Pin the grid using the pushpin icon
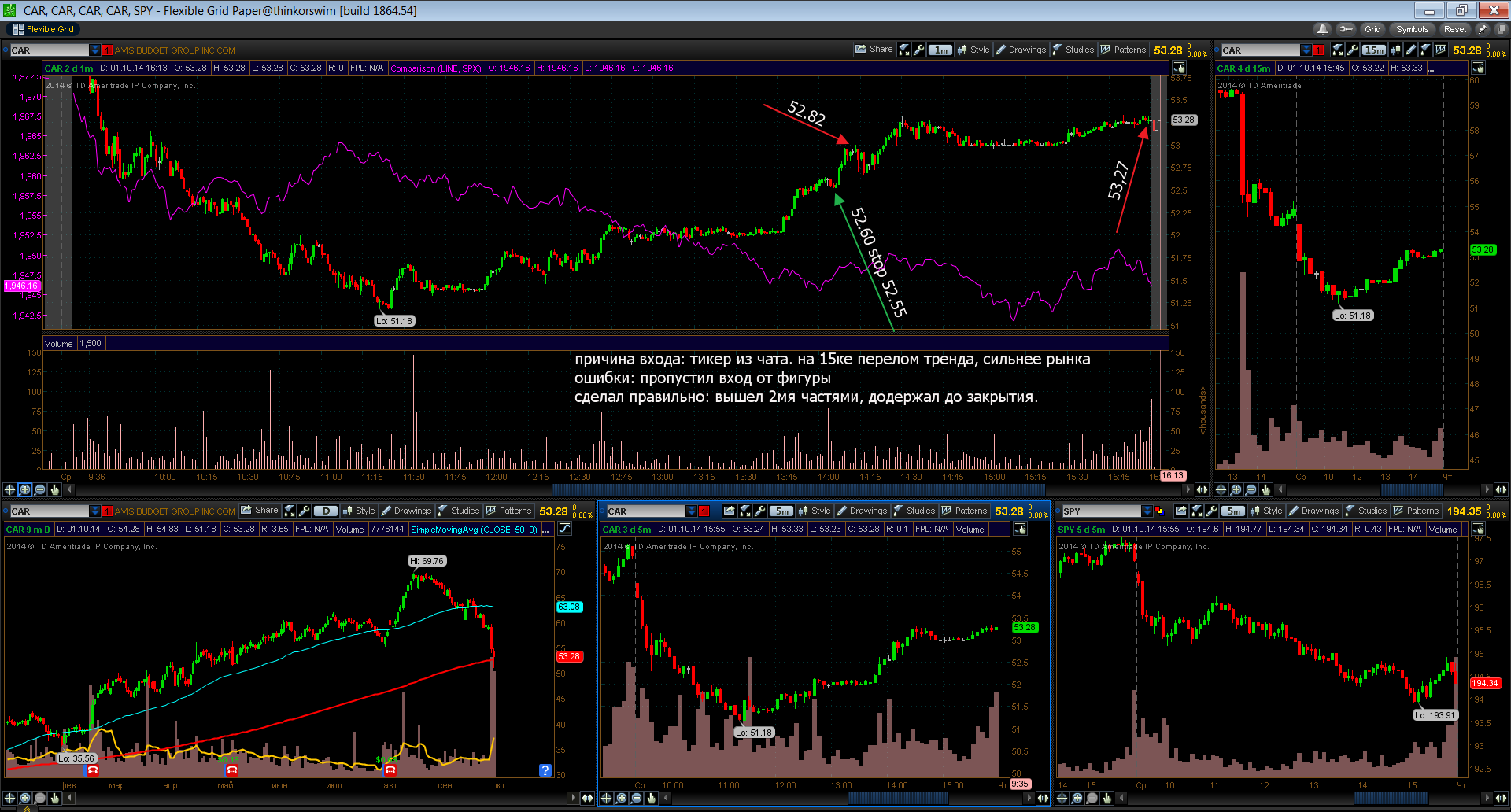1511x812 pixels. click(1483, 29)
